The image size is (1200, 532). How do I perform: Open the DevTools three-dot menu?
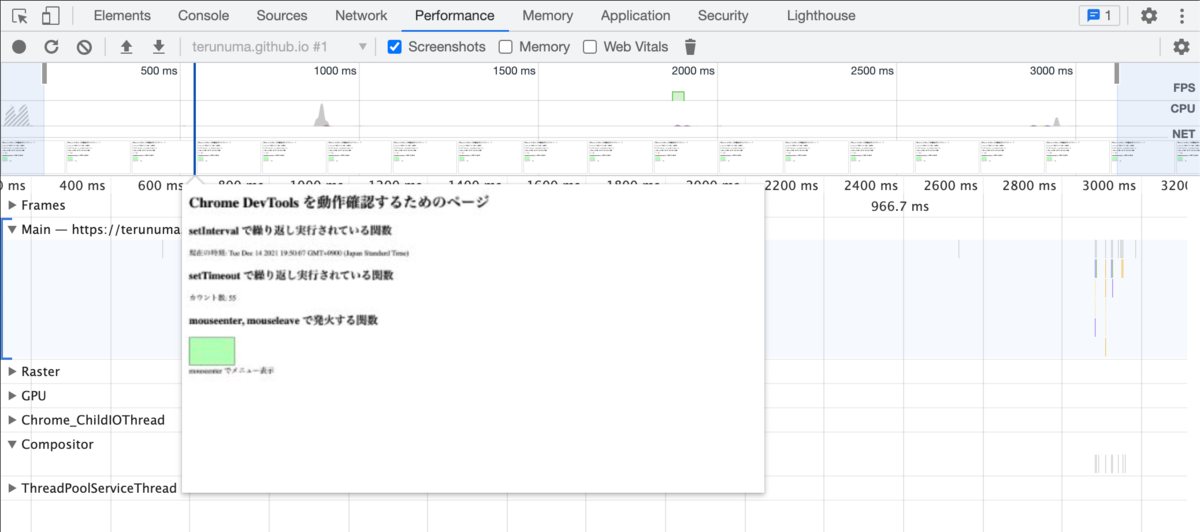coord(1180,16)
